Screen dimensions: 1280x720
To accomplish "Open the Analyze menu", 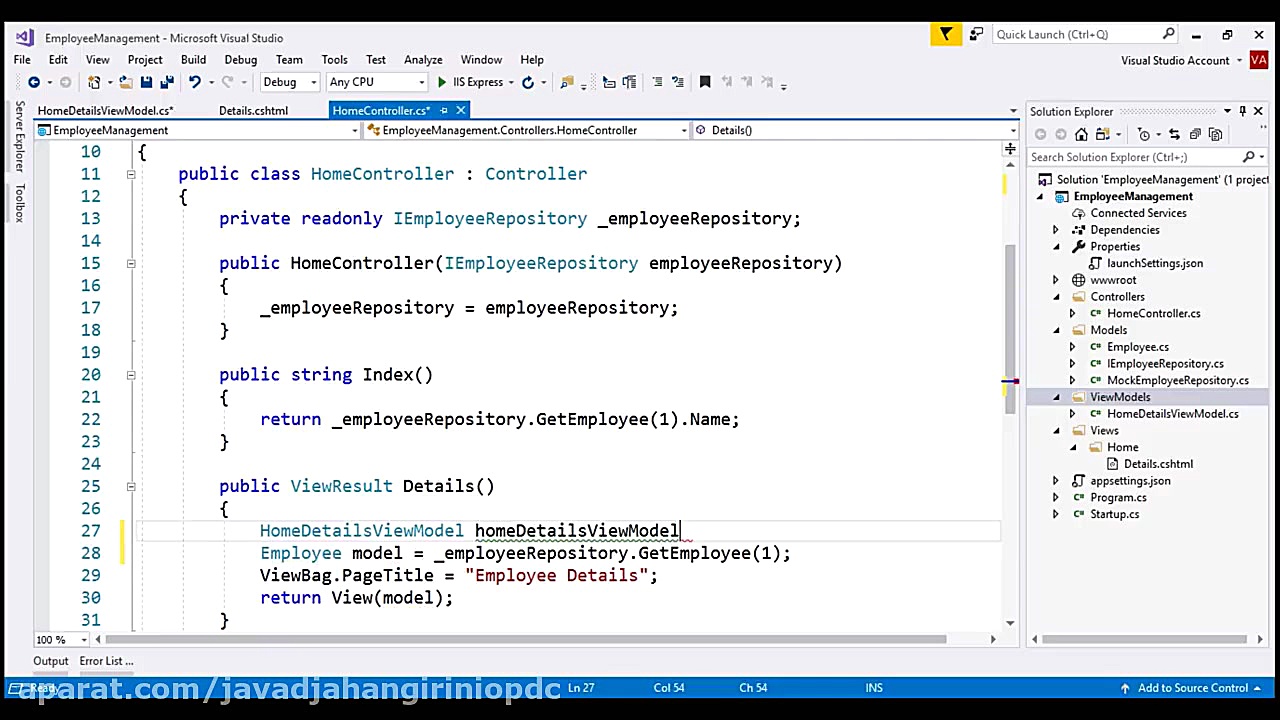I will [423, 59].
